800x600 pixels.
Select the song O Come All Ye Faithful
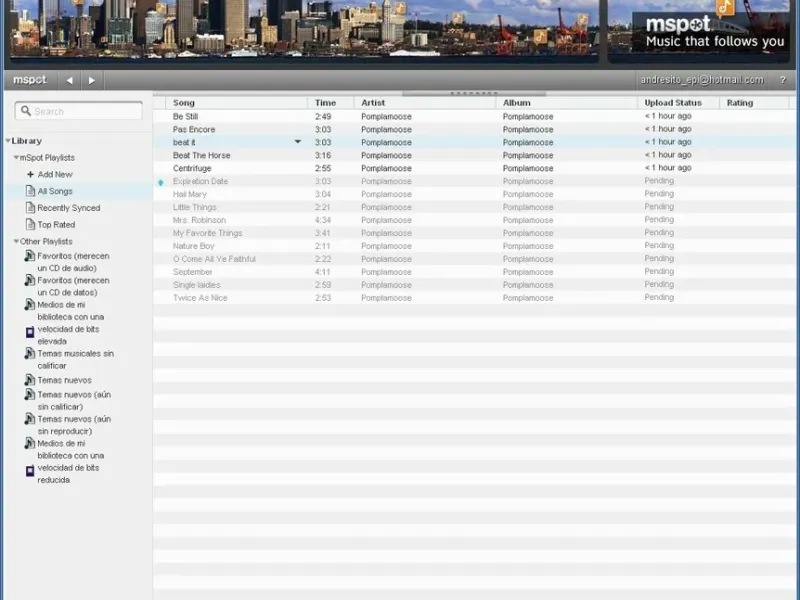pos(214,259)
